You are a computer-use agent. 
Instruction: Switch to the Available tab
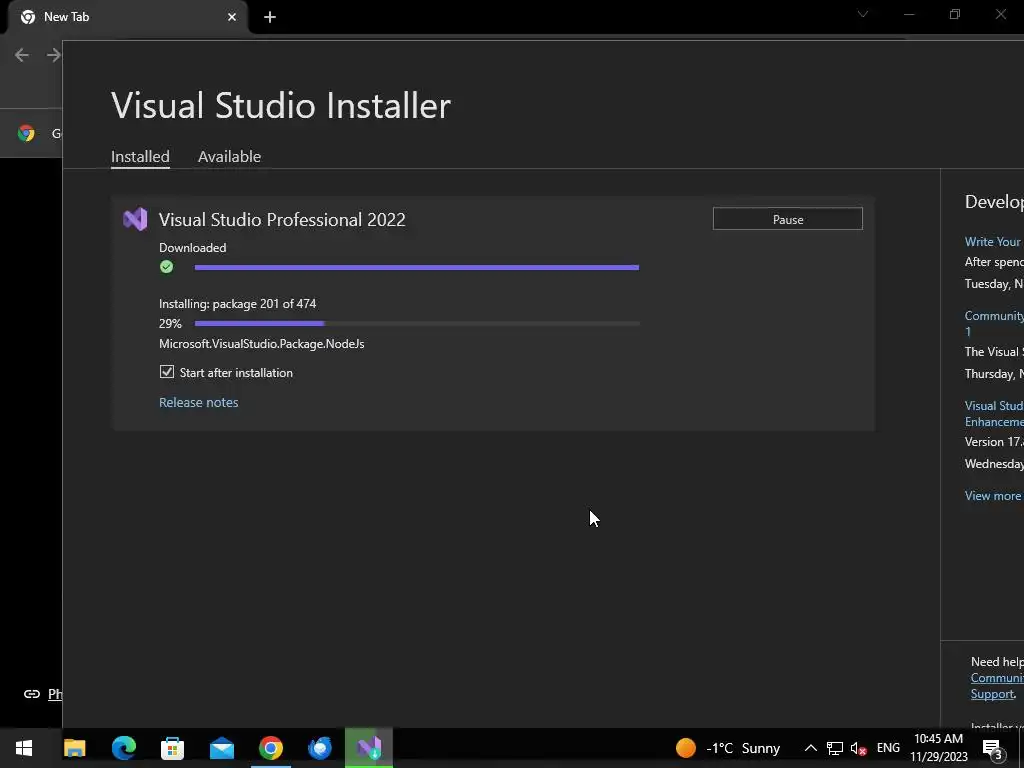click(x=229, y=157)
